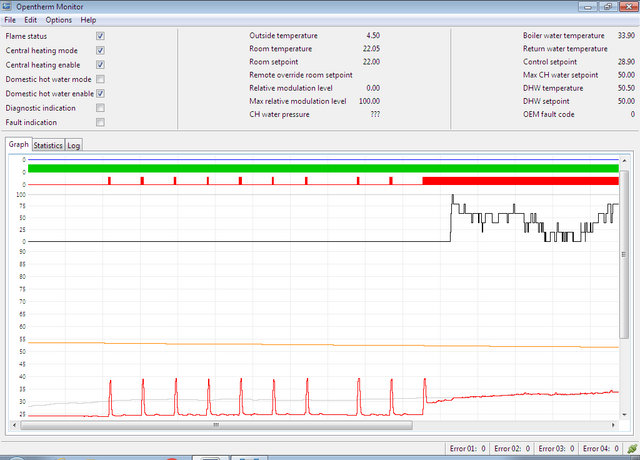Open the Help menu
Screen dimensions: 640x460
(89, 20)
